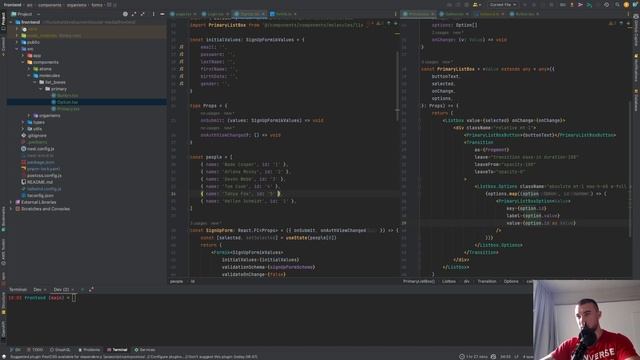Collapse the frontend root folder
The height and width of the screenshot is (360, 640).
point(11,22)
